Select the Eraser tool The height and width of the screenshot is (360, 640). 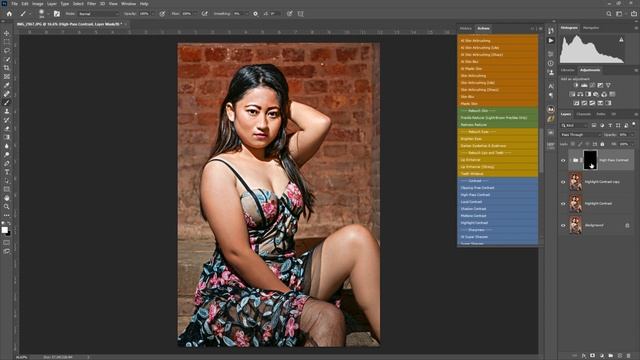tap(7, 129)
